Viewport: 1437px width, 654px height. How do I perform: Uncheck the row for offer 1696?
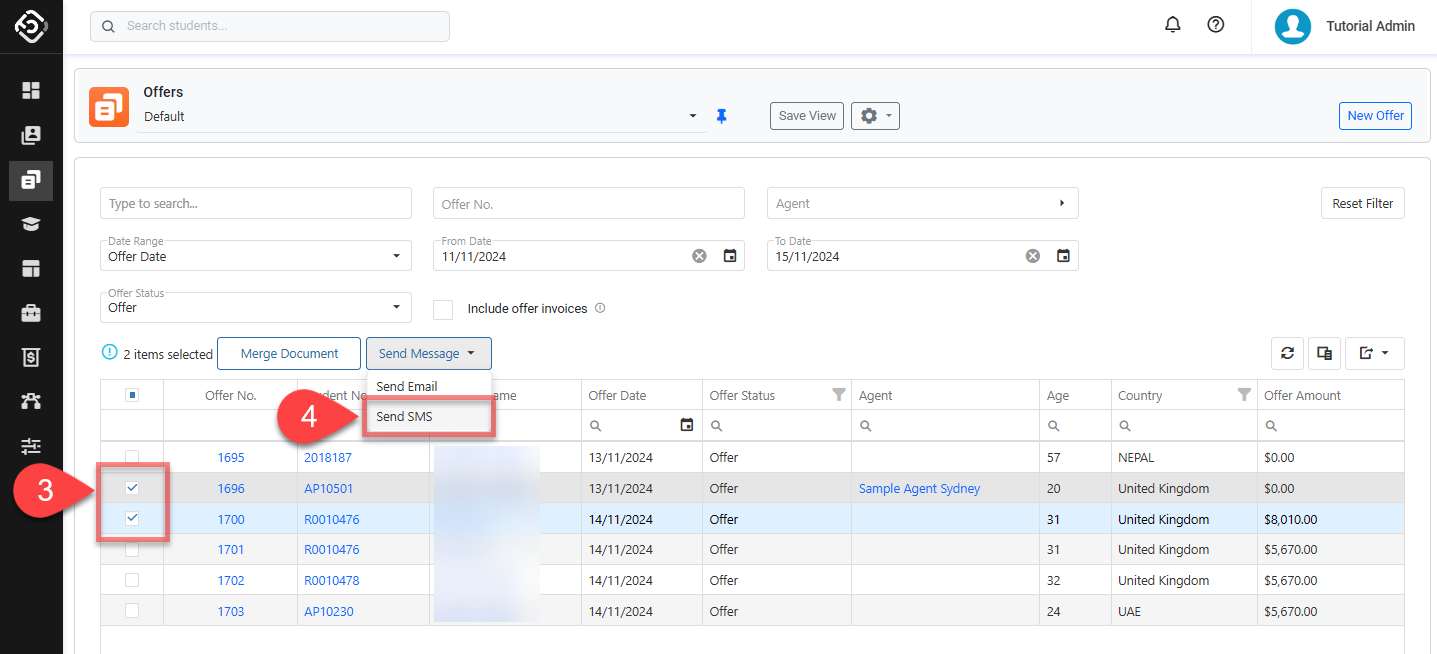click(x=132, y=488)
